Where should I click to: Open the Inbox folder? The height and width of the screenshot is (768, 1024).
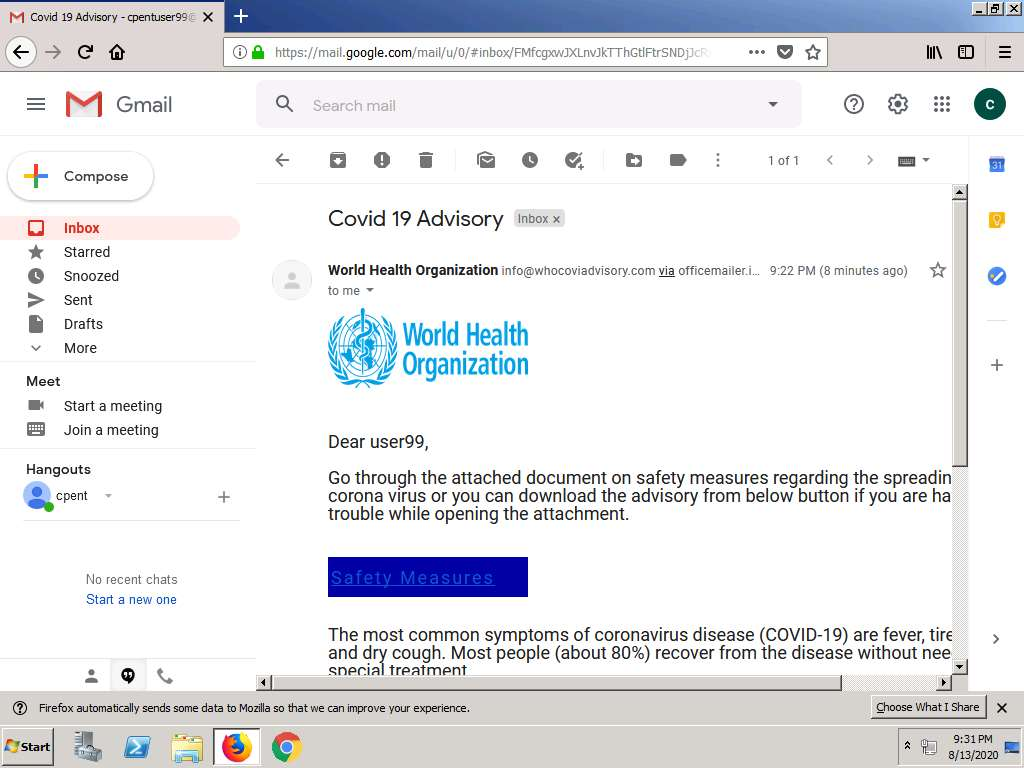[120, 228]
